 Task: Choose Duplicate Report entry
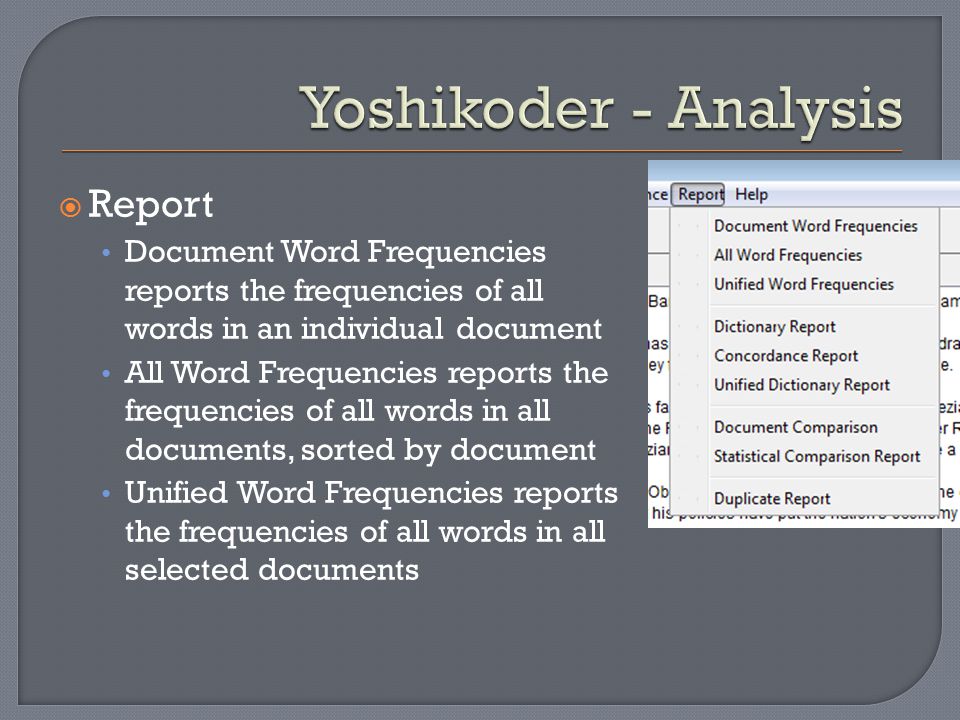772,498
